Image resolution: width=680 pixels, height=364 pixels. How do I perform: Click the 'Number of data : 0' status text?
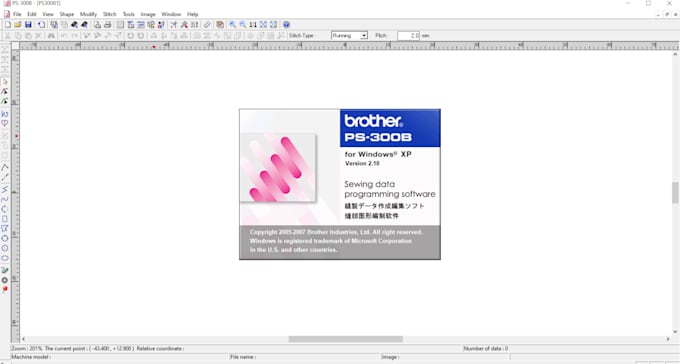[486, 348]
